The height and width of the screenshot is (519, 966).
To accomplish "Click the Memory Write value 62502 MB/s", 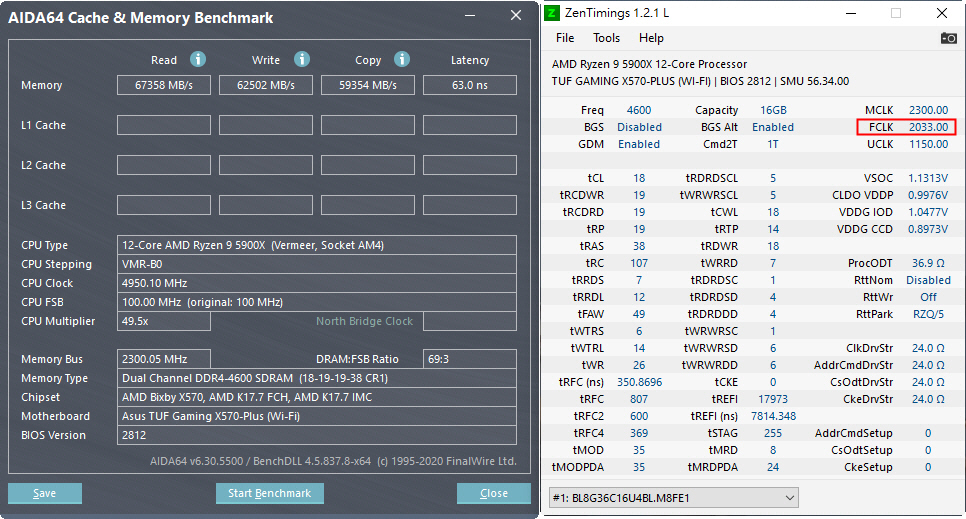I will 266,85.
